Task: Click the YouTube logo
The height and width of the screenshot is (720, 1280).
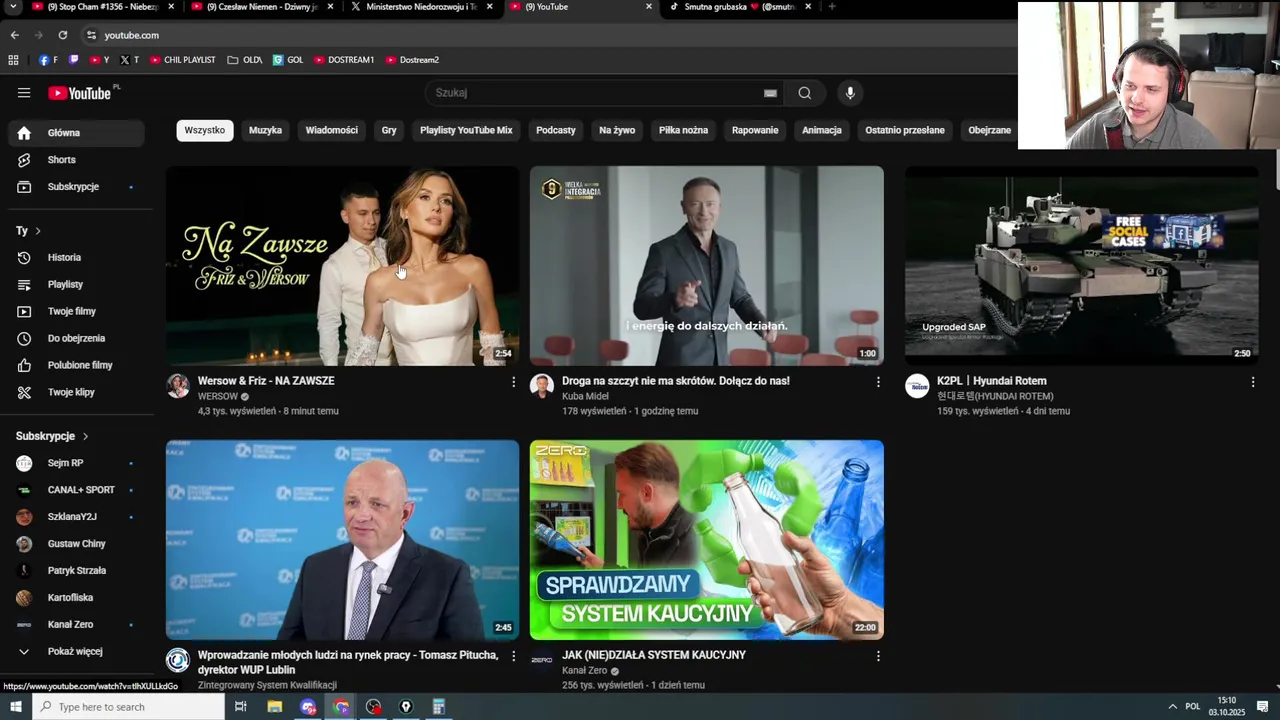Action: [80, 93]
